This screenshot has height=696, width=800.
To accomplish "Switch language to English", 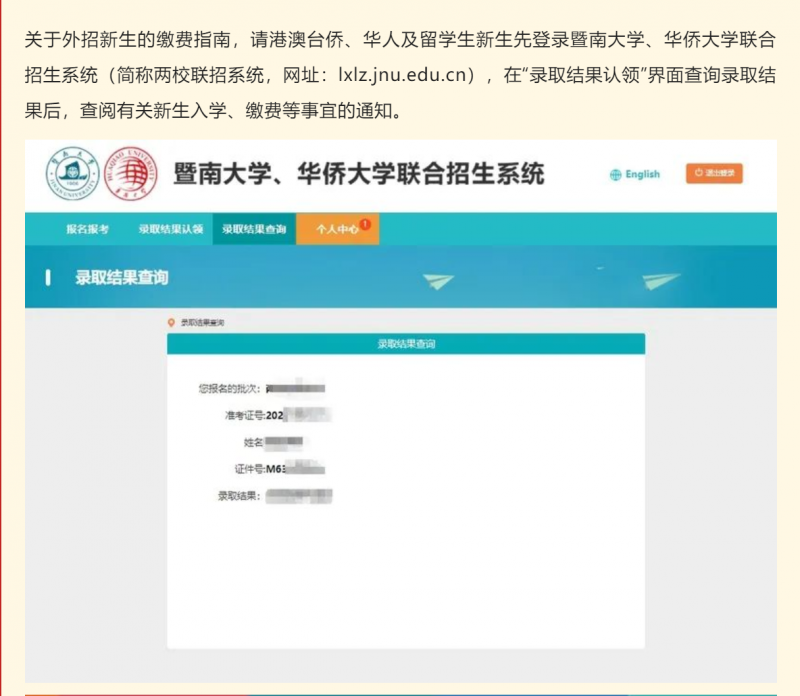I will [642, 175].
